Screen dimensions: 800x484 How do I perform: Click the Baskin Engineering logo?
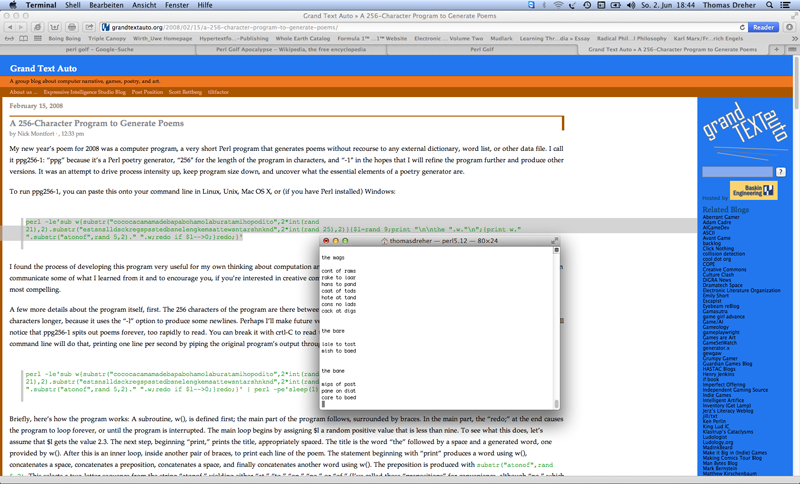click(x=754, y=190)
